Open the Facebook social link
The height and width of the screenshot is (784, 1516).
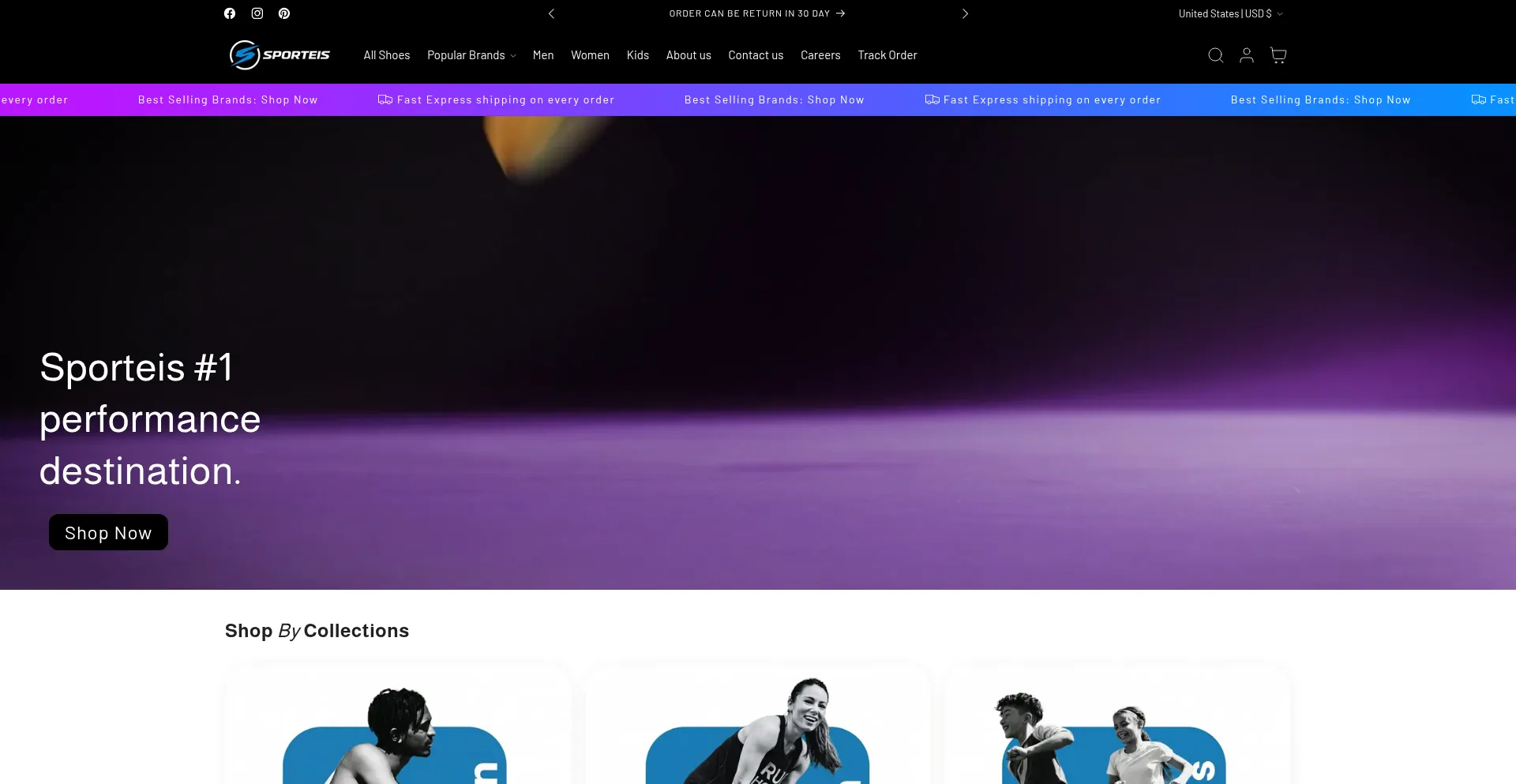230,13
